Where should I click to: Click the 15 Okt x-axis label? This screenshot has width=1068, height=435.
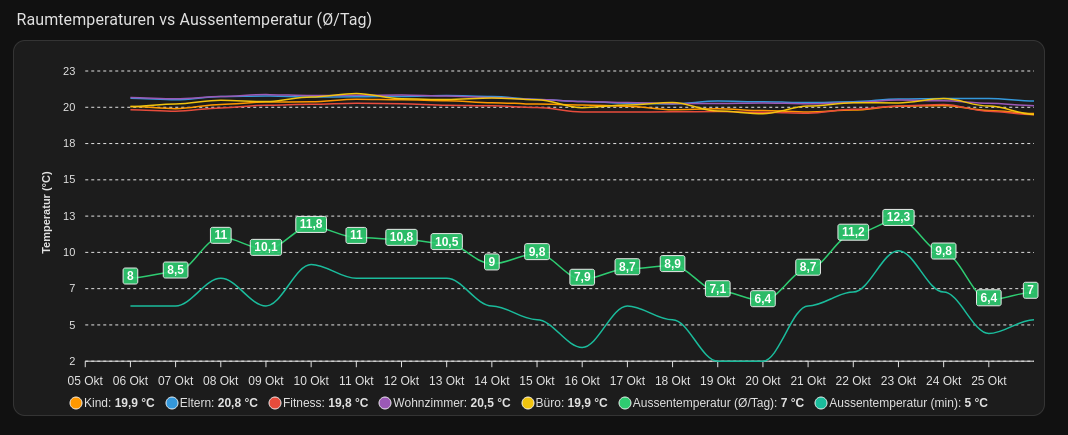pyautogui.click(x=537, y=381)
